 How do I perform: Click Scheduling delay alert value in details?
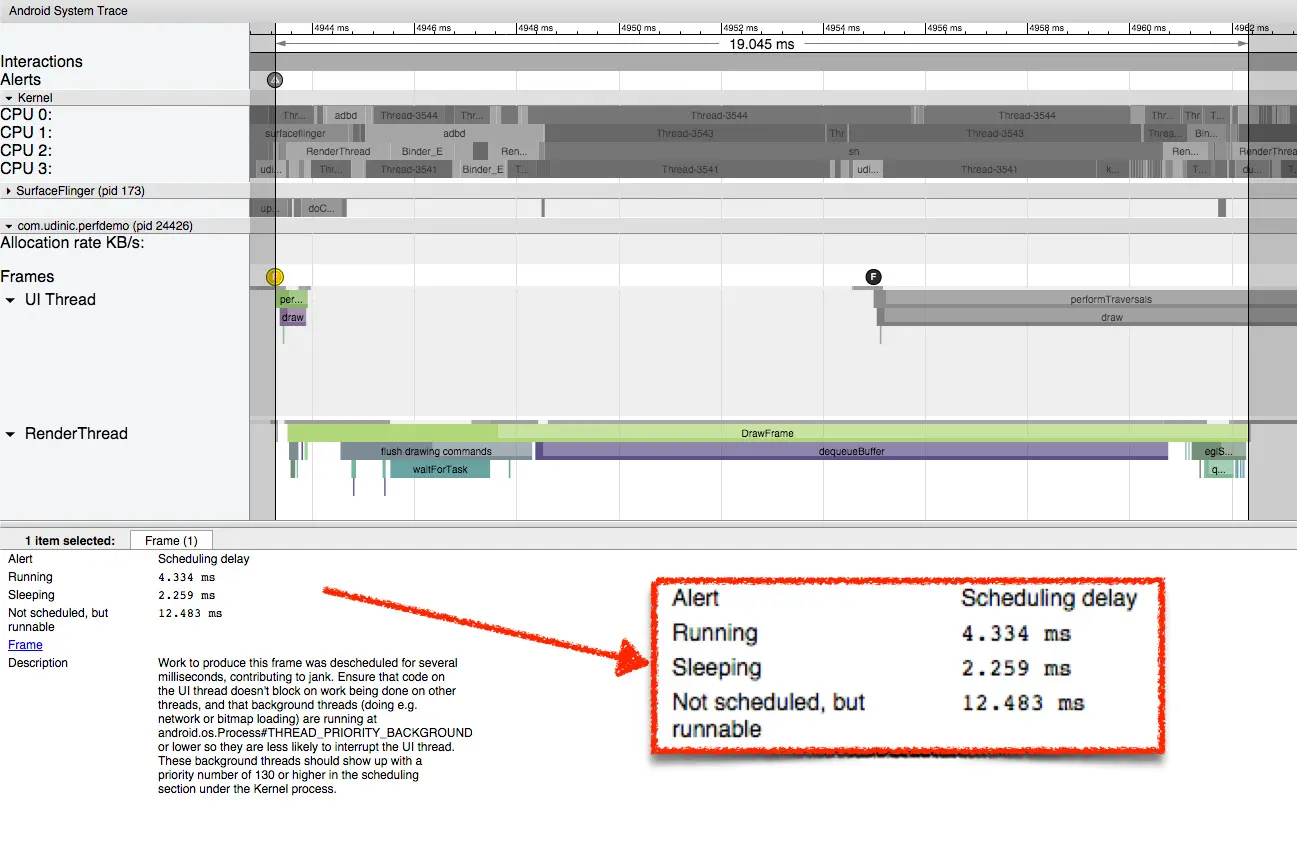(x=204, y=559)
